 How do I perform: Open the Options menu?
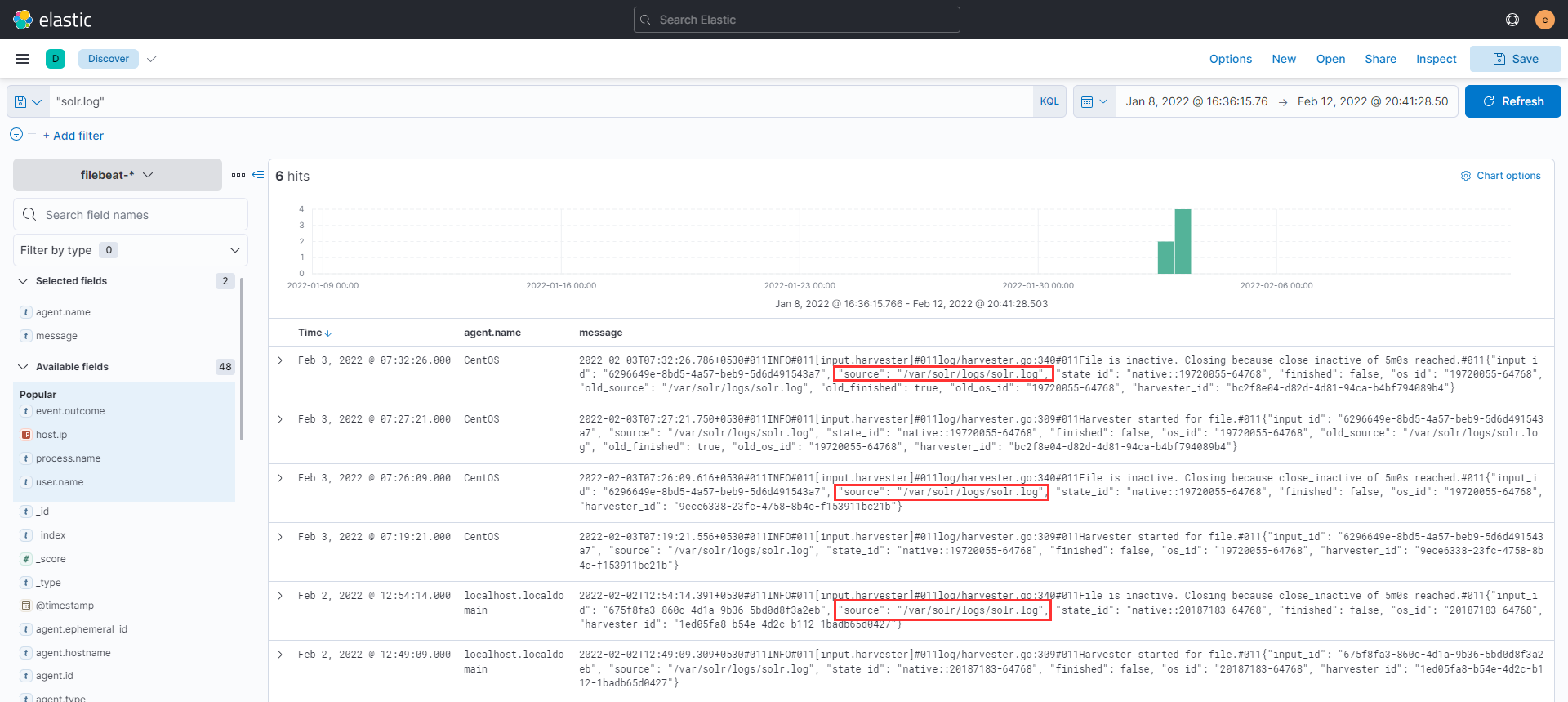coord(1231,59)
